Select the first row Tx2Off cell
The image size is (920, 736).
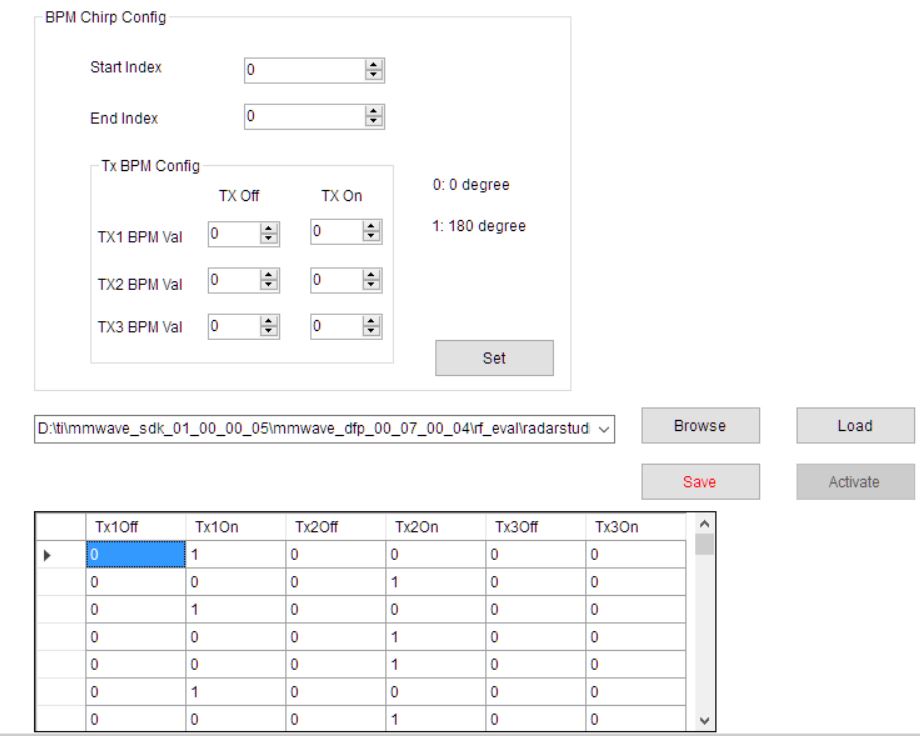336,555
